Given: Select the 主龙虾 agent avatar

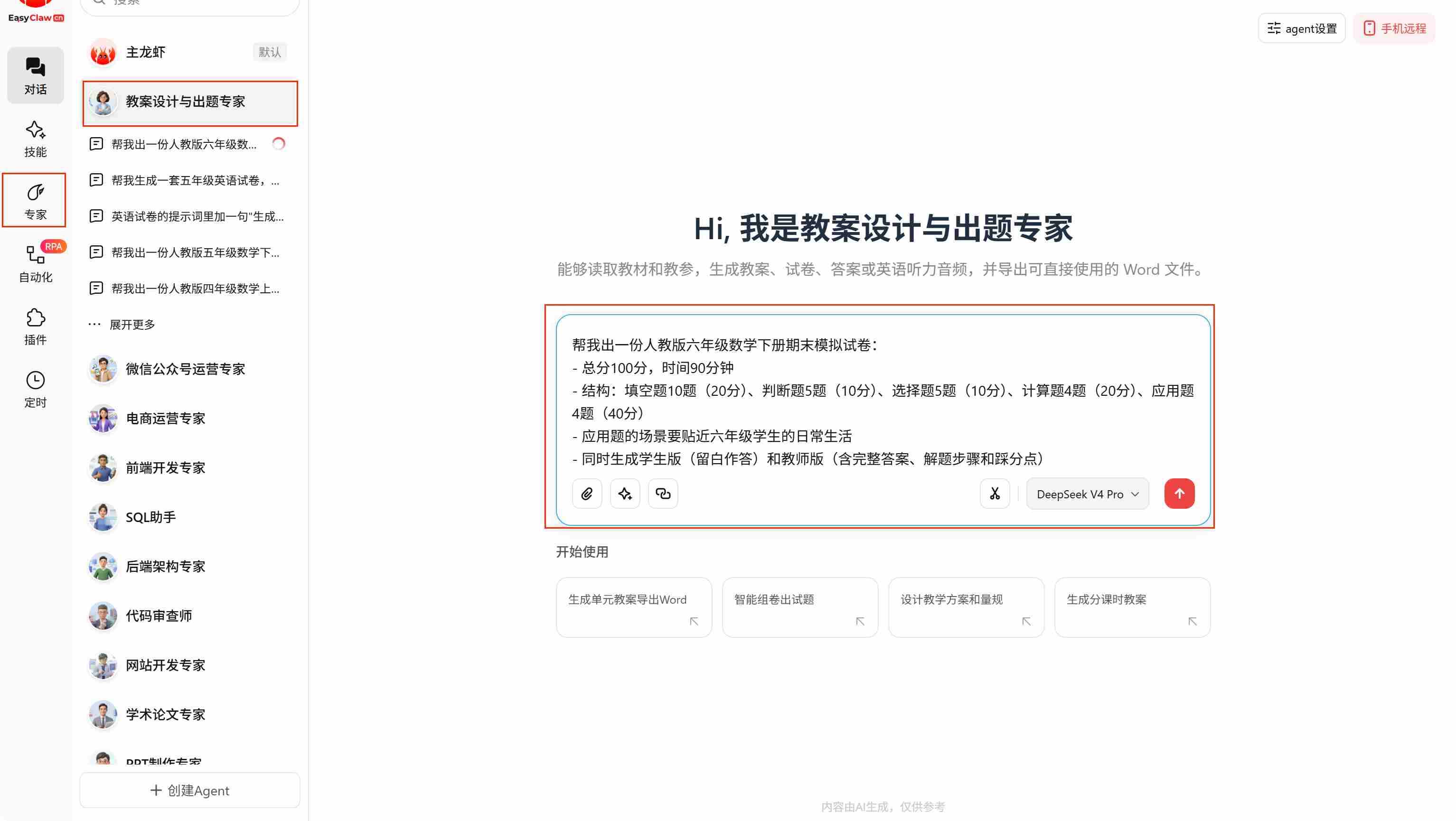Looking at the screenshot, I should click(103, 52).
